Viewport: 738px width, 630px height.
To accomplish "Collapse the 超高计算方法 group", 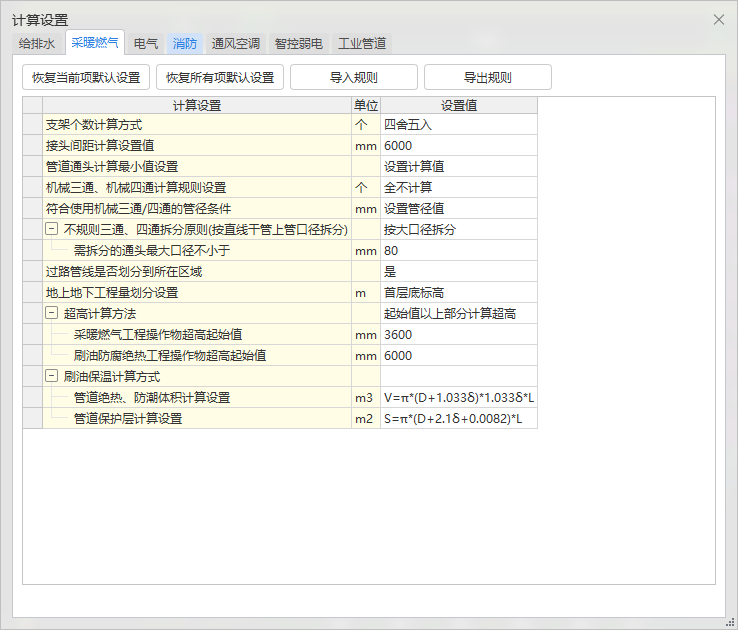I will (51, 314).
